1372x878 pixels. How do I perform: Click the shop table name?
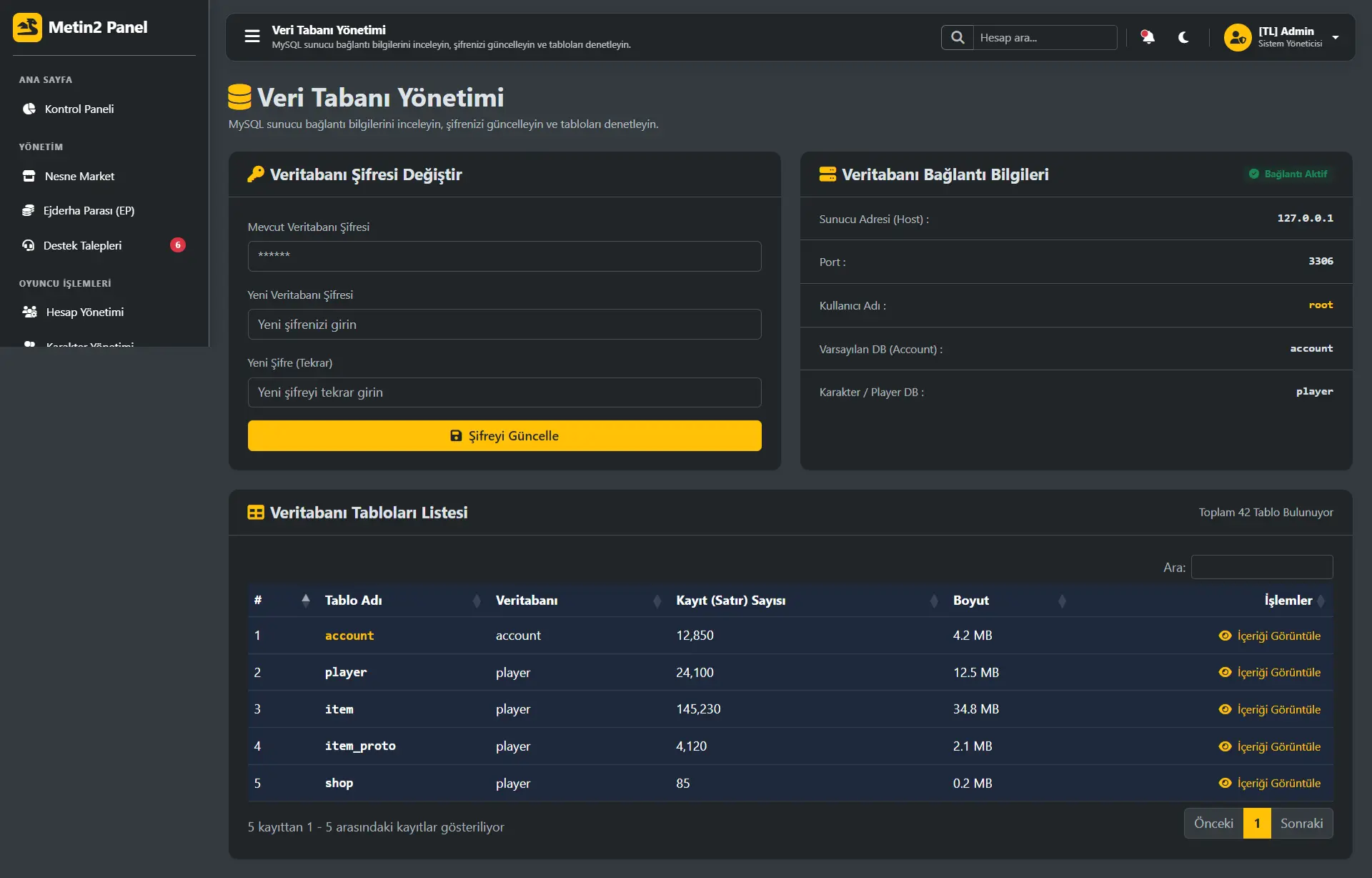(339, 783)
